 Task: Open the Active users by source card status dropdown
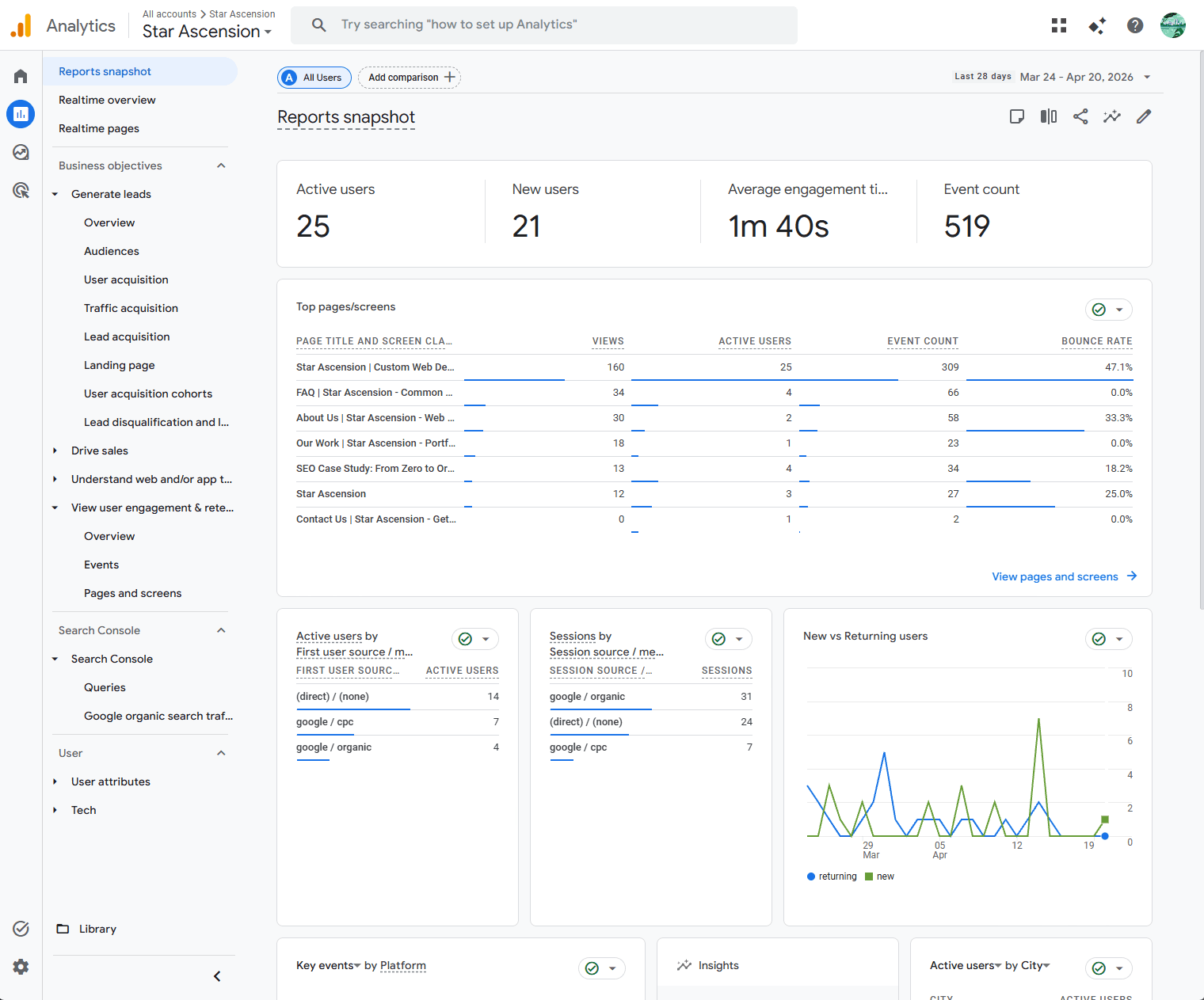pyautogui.click(x=475, y=639)
